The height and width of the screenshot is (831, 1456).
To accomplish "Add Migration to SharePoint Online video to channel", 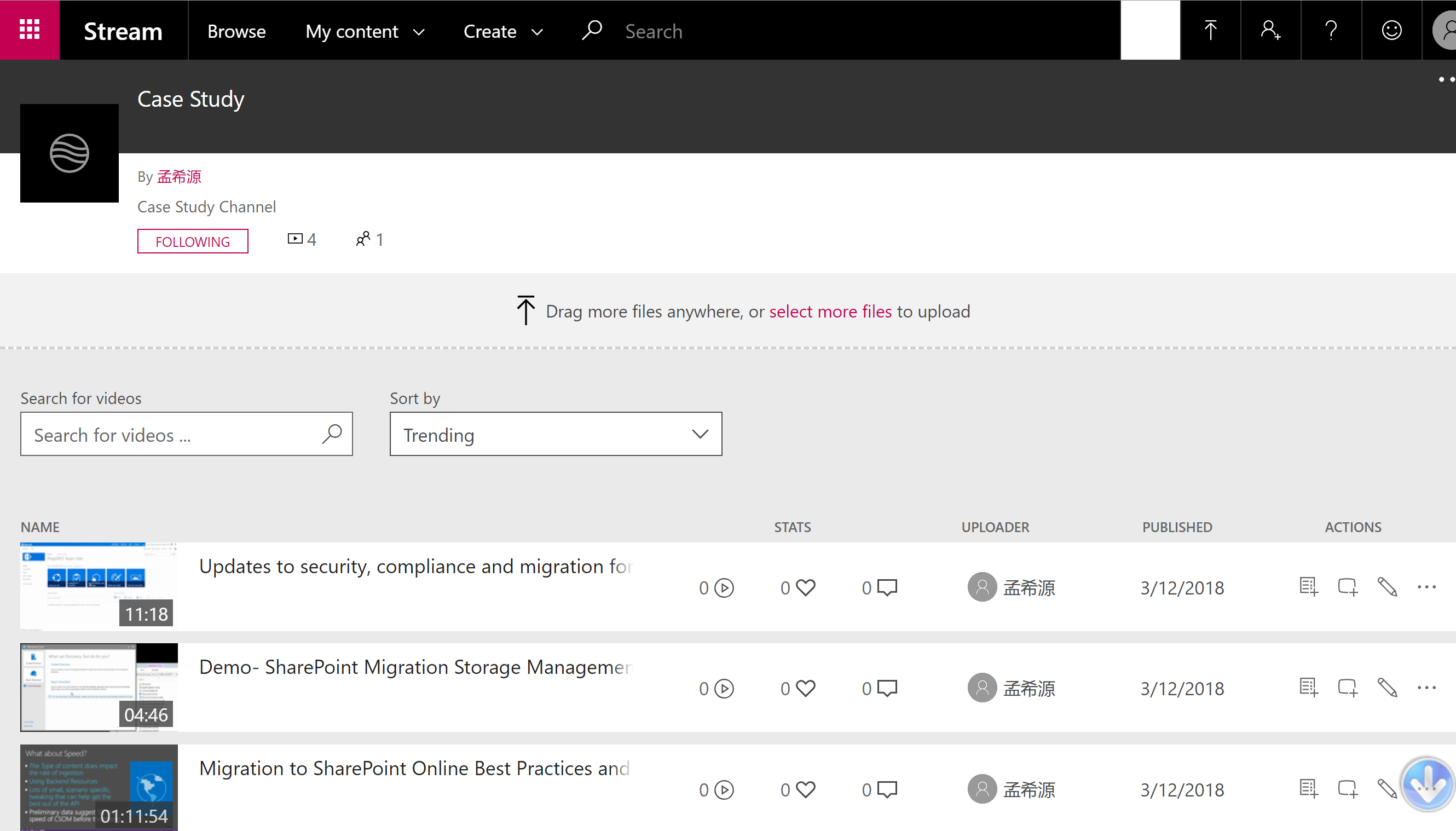I will (1348, 789).
